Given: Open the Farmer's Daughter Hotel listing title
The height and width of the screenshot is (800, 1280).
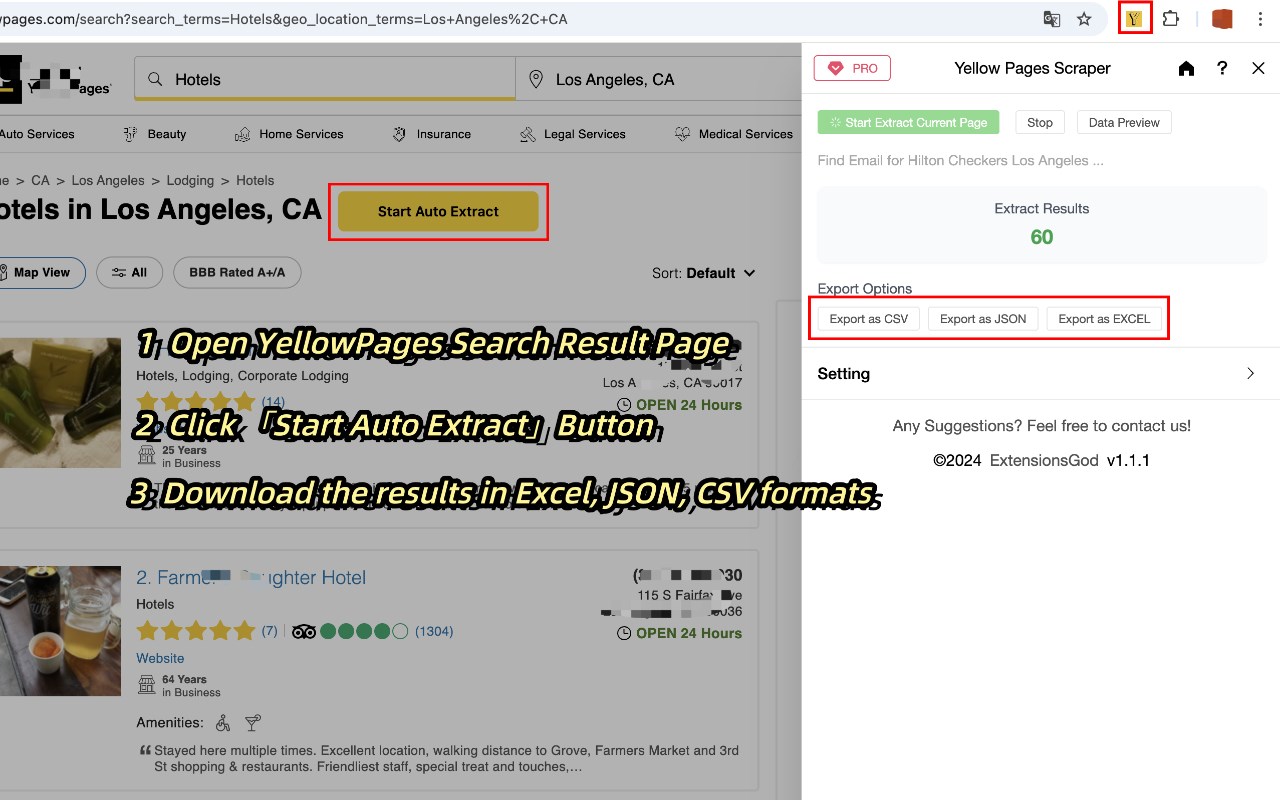Looking at the screenshot, I should click(251, 577).
